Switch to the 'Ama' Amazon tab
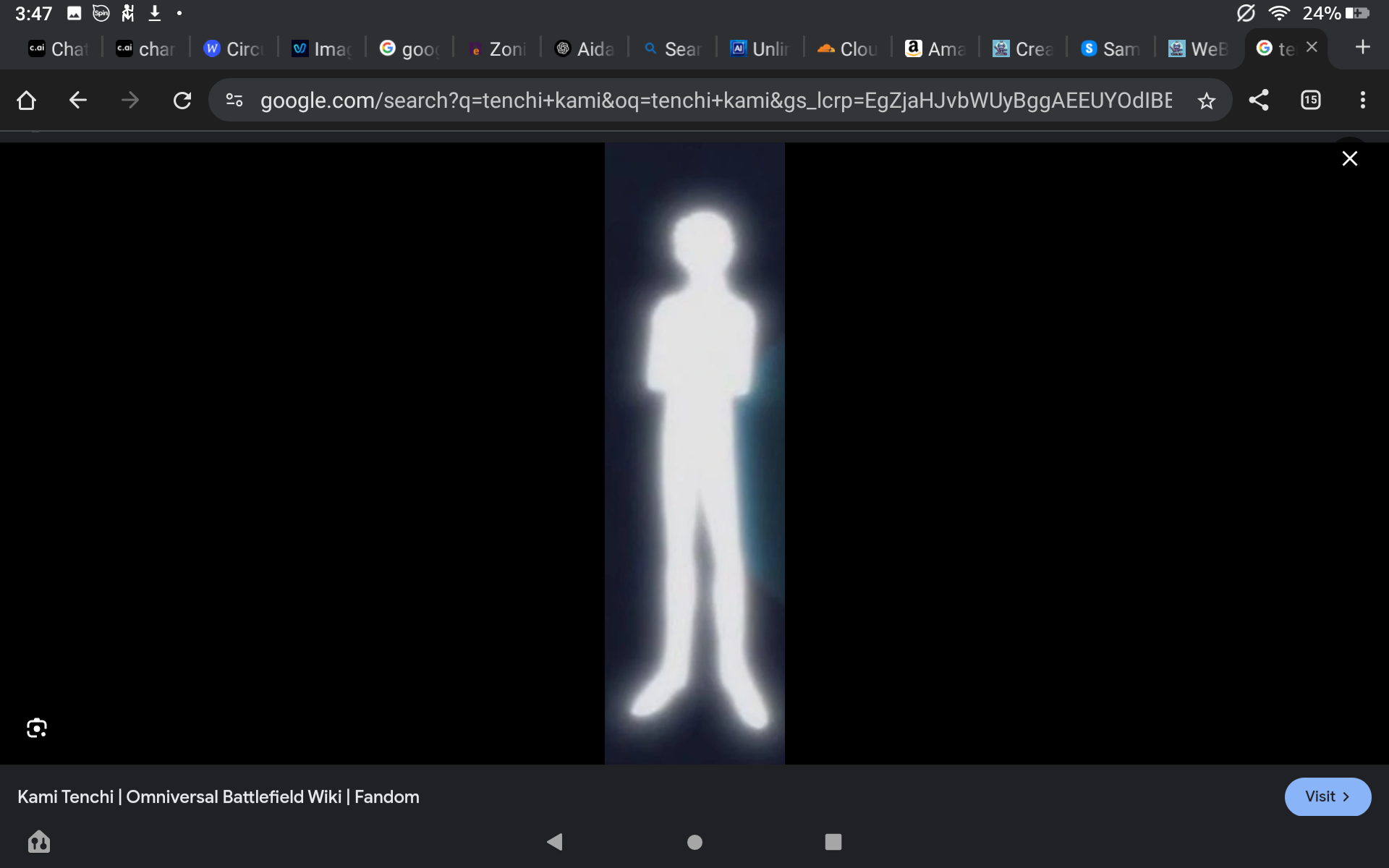The height and width of the screenshot is (868, 1389). pos(936,48)
